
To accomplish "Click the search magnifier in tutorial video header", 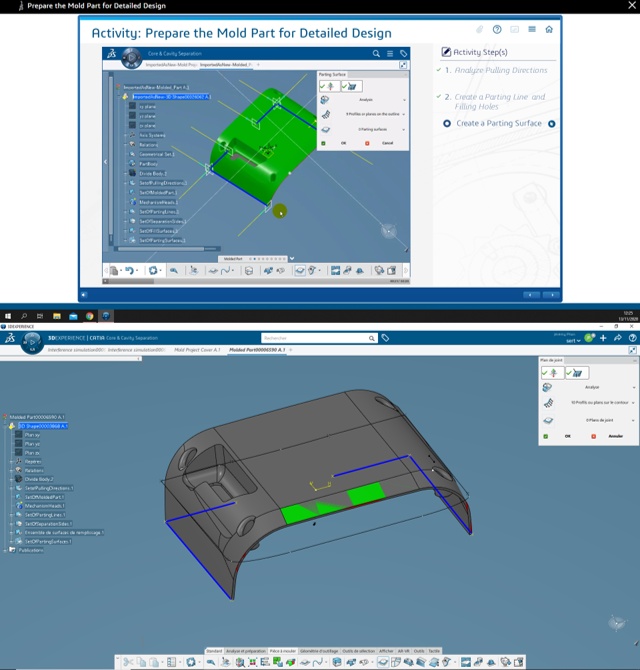I will (x=376, y=53).
